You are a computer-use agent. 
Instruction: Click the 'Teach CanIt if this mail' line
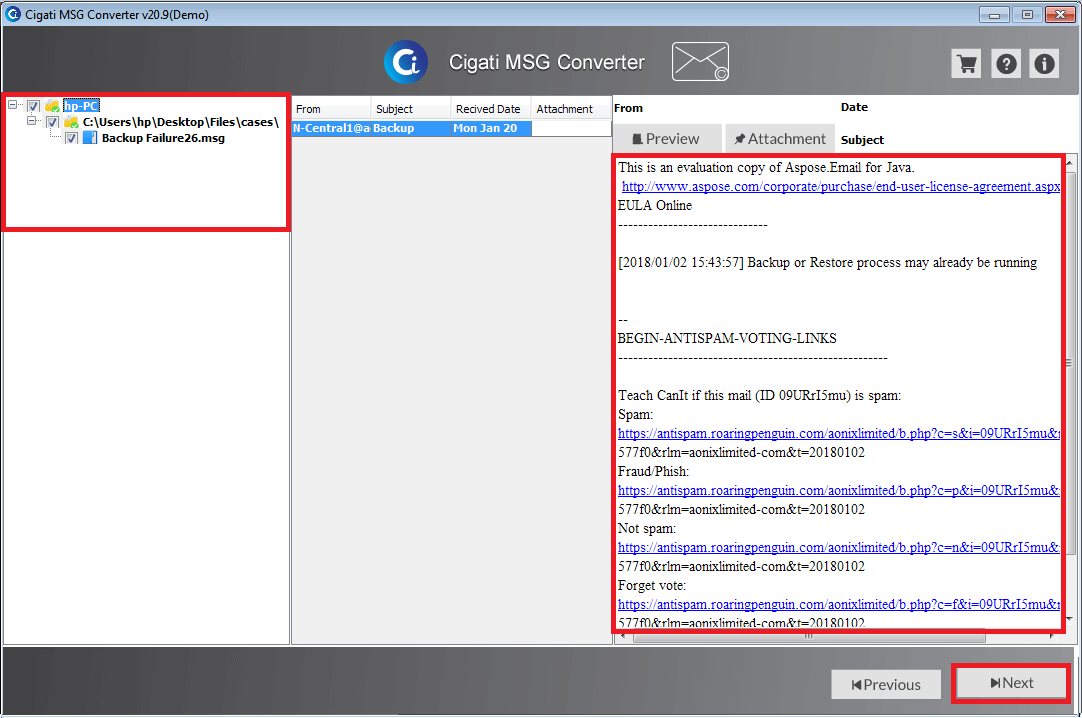(x=760, y=395)
